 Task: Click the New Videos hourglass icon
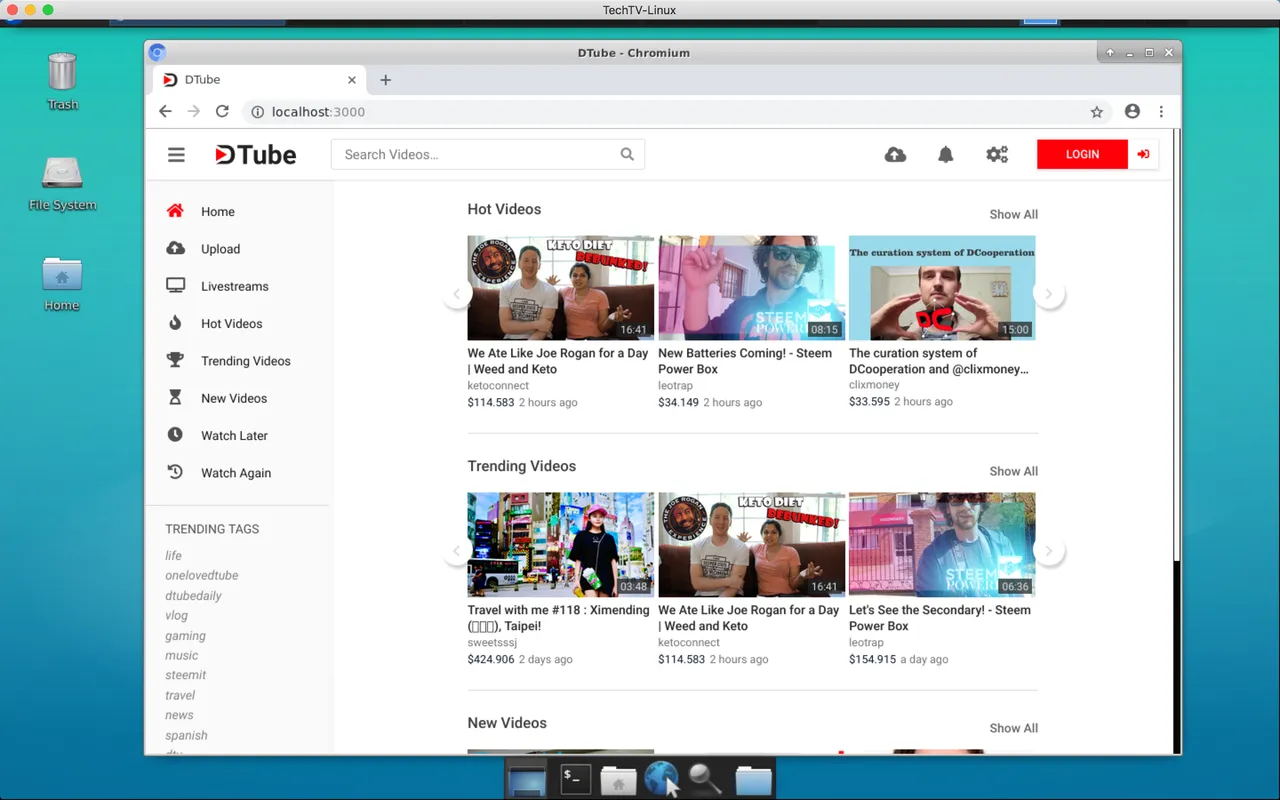pyautogui.click(x=175, y=397)
